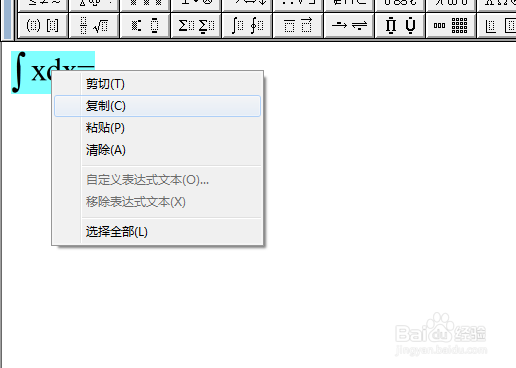Open the matrix templates palette
The image size is (516, 368).
pyautogui.click(x=451, y=25)
